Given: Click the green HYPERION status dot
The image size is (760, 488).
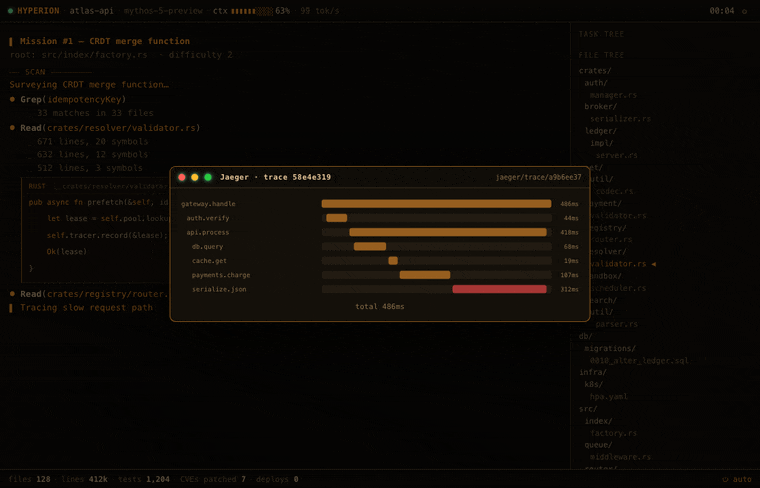Looking at the screenshot, I should (11, 11).
